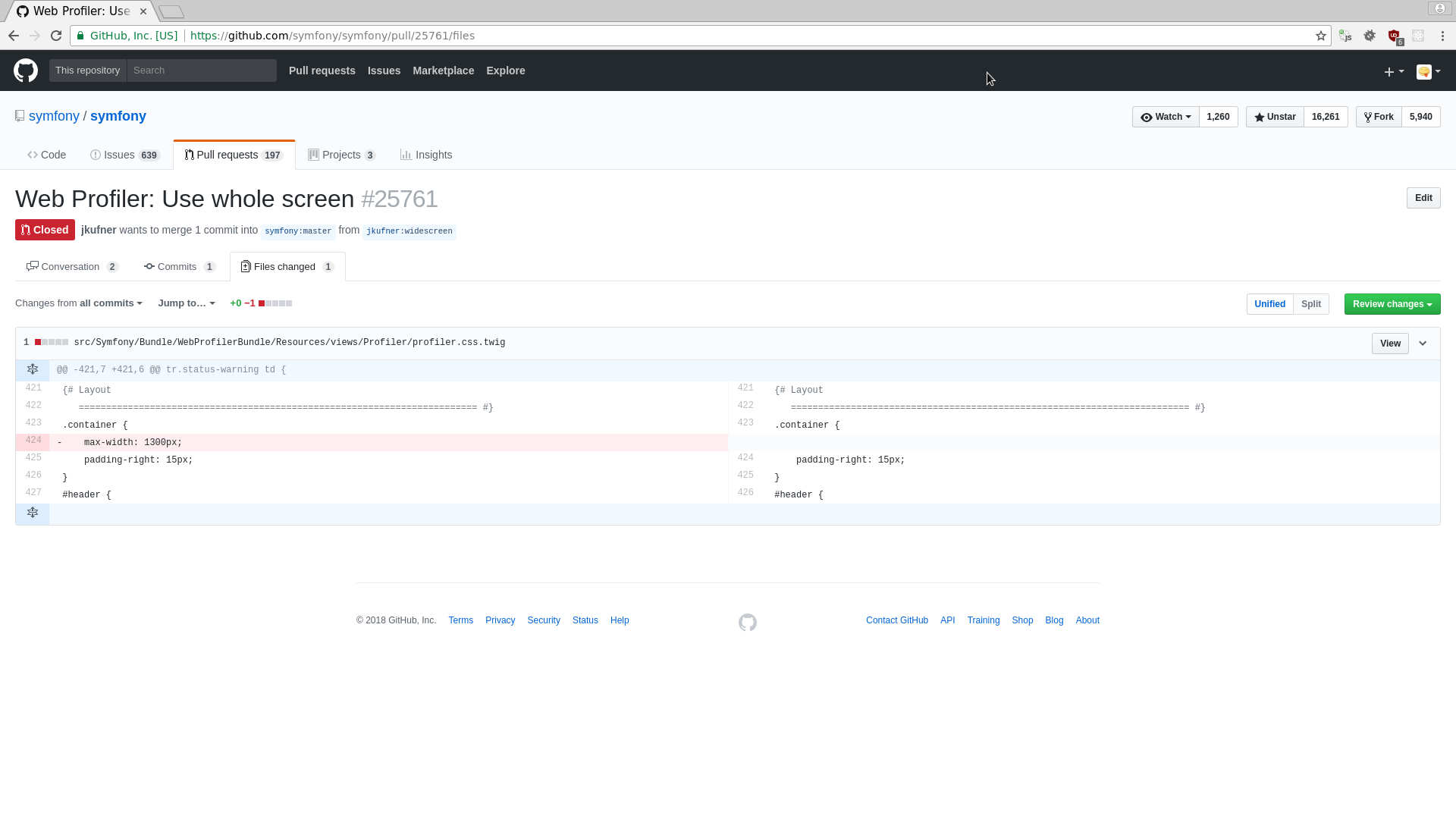Image resolution: width=1456 pixels, height=819 pixels.
Task: Open the API footer link
Action: tap(948, 620)
